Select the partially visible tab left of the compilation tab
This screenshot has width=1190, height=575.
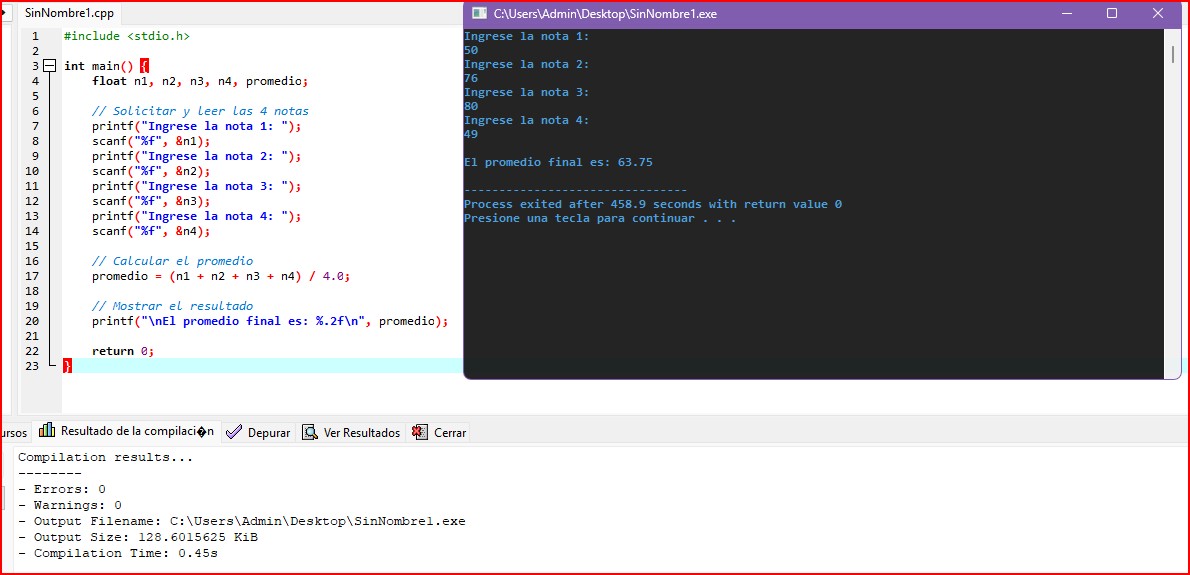click(13, 433)
